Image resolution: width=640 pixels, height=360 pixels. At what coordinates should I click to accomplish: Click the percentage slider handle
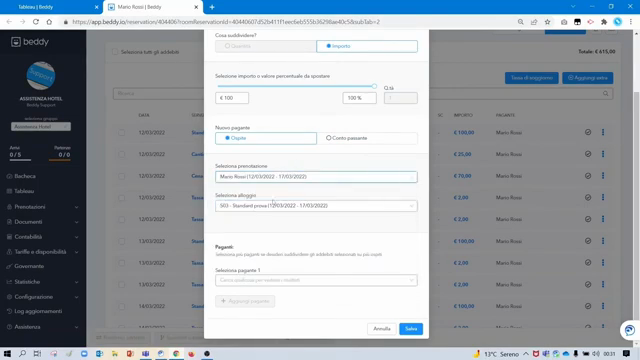point(374,86)
